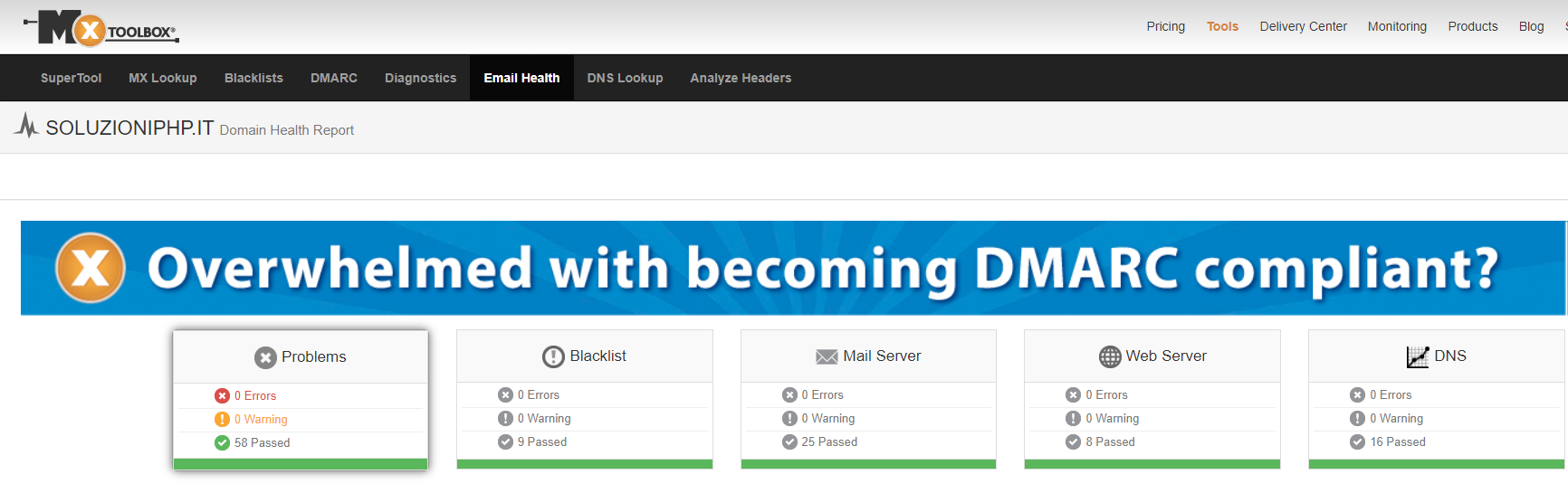
Task: Click the Problems card X icon
Action: [x=265, y=357]
